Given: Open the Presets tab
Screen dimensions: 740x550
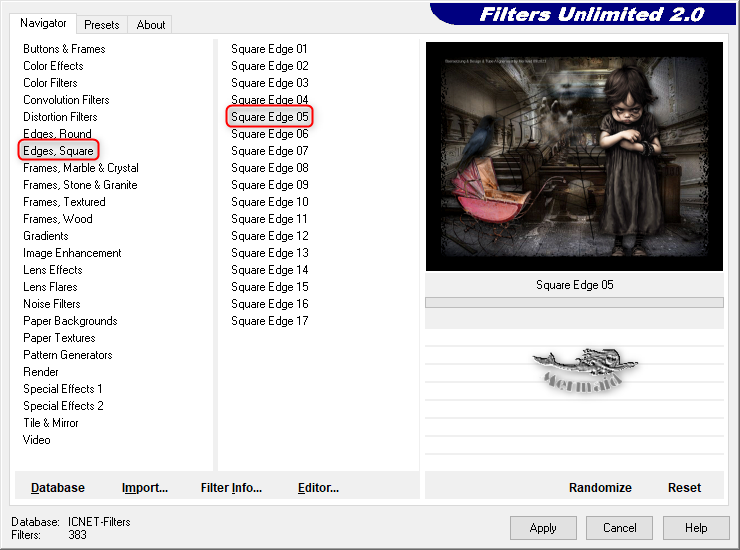Looking at the screenshot, I should click(x=101, y=25).
